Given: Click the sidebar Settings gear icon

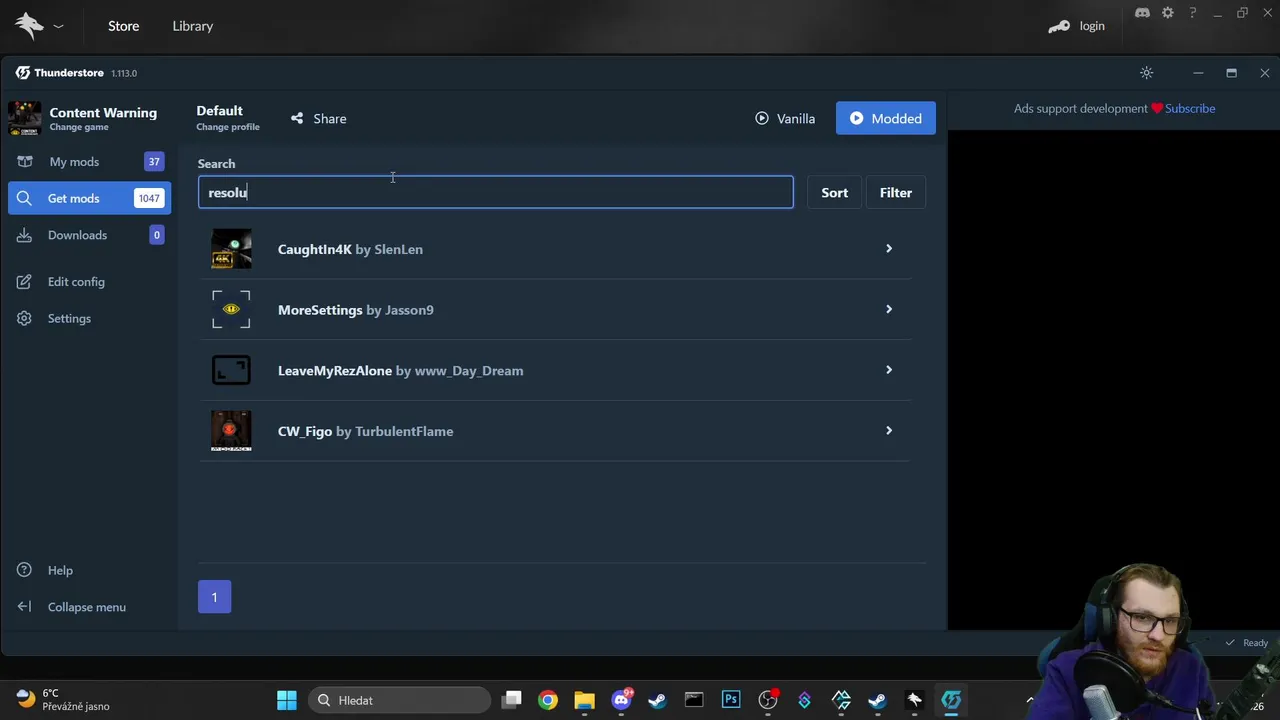Looking at the screenshot, I should click(24, 318).
